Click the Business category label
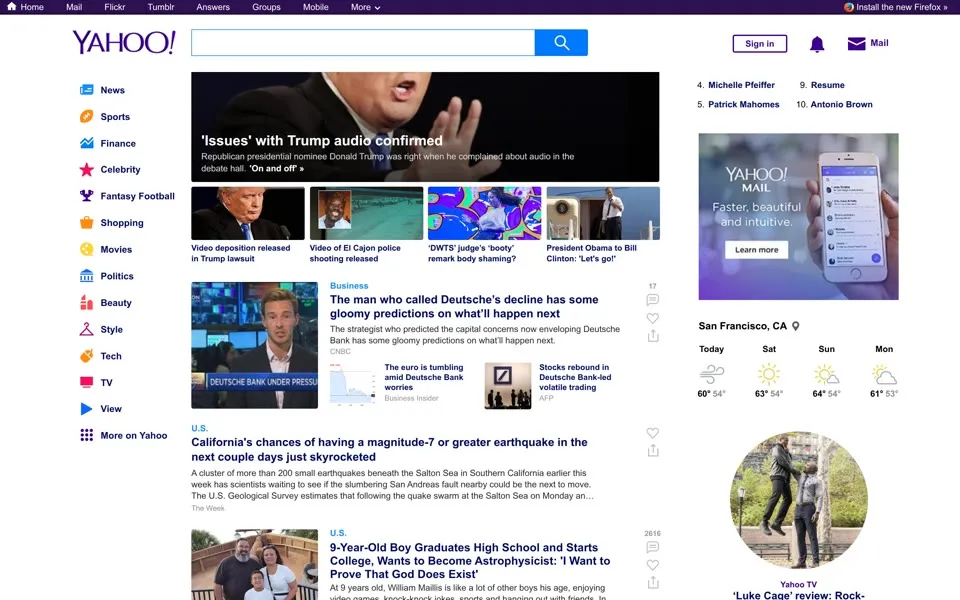Viewport: 960px width, 600px height. [349, 286]
